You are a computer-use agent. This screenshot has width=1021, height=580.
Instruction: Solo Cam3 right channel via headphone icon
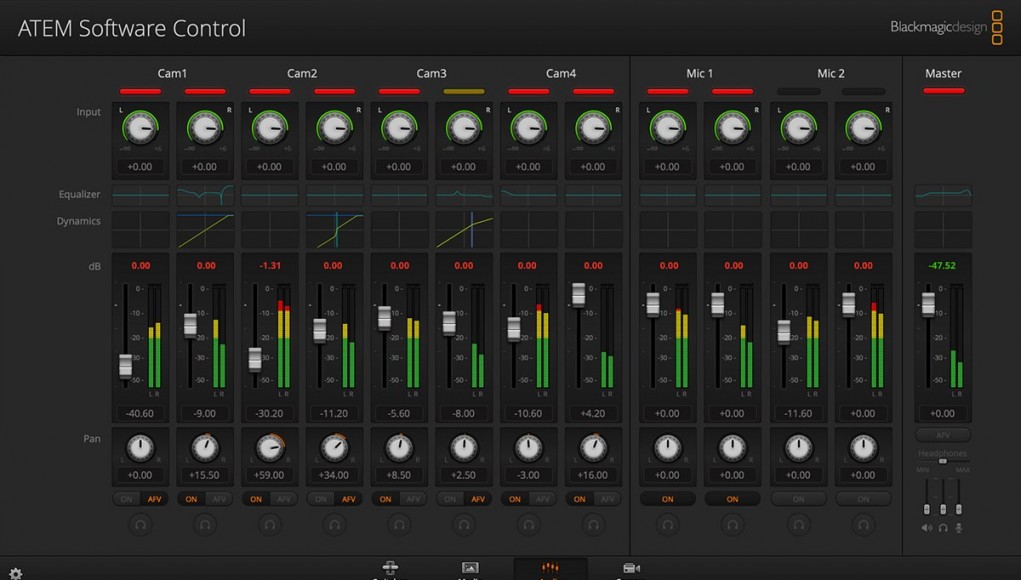pyautogui.click(x=464, y=524)
